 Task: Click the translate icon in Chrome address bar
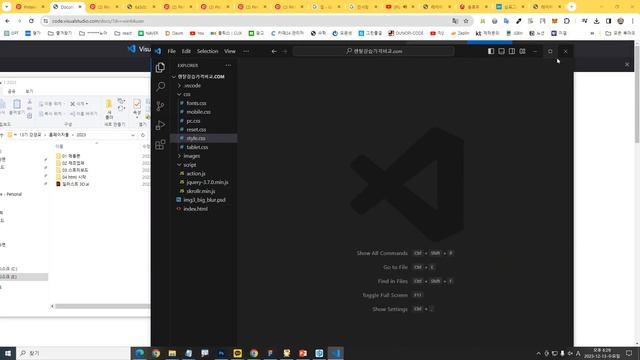(455, 21)
